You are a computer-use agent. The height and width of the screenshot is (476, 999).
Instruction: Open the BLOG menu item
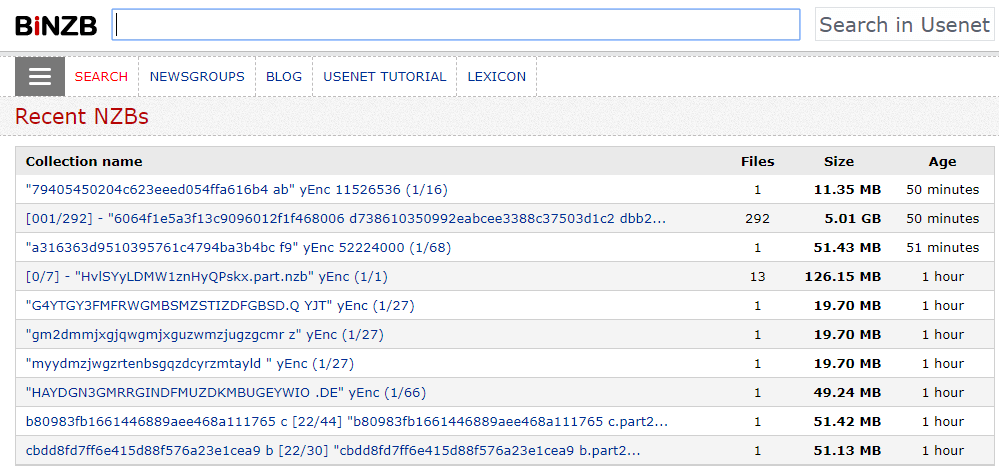click(x=284, y=77)
